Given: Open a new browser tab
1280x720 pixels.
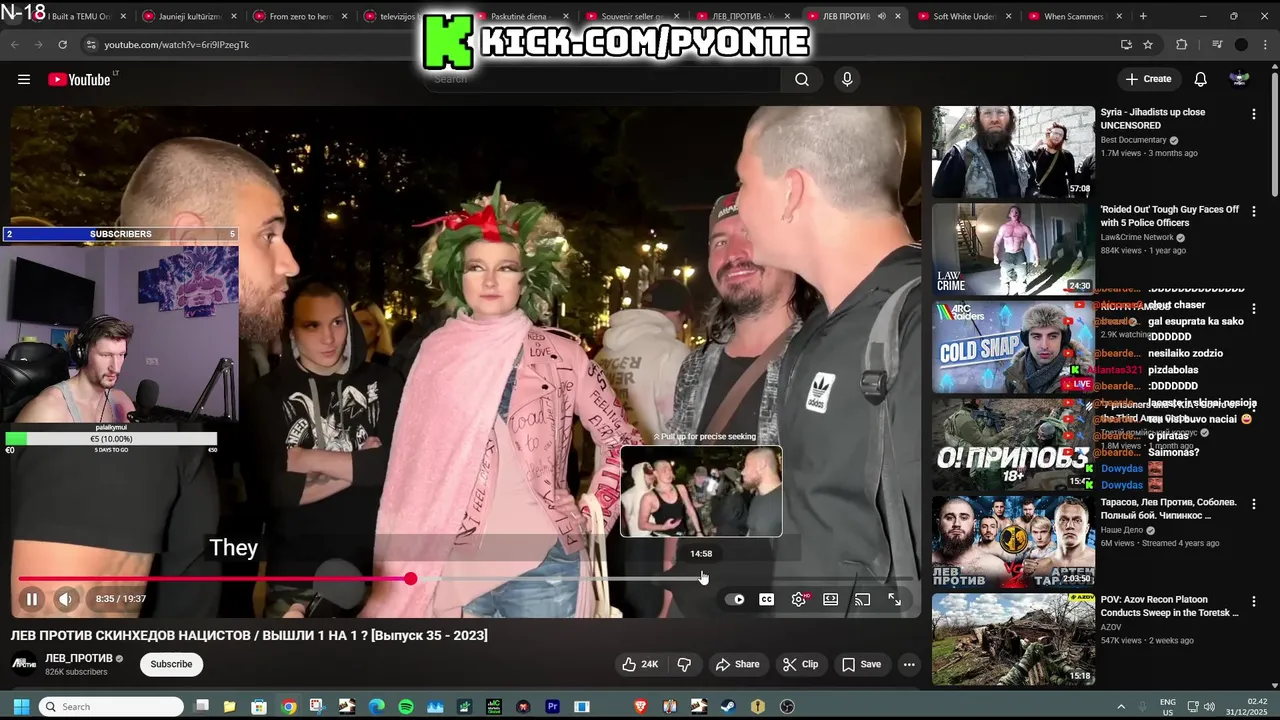Looking at the screenshot, I should pyautogui.click(x=1143, y=16).
